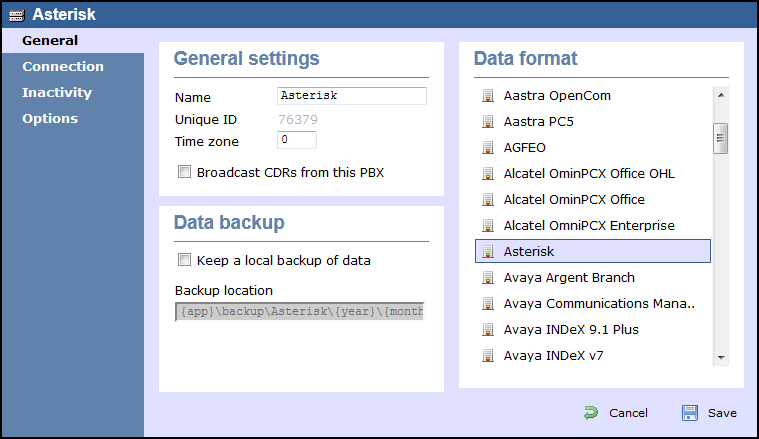Click the data format scrollbar thumb
Viewport: 759px width, 439px height.
tap(721, 138)
